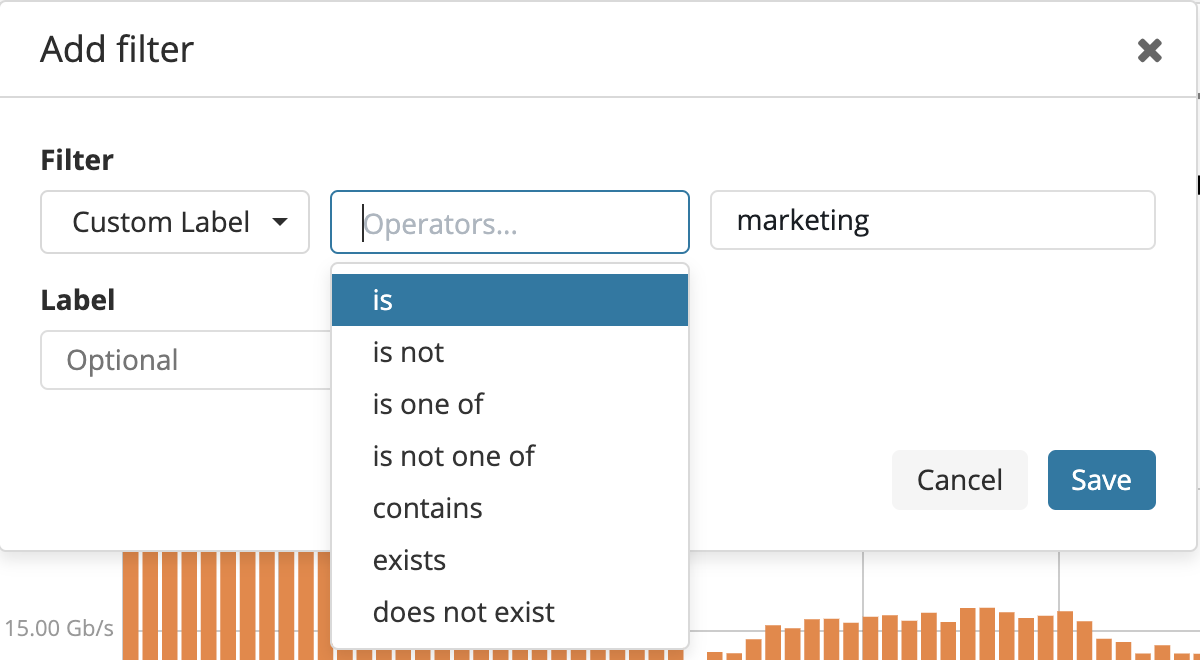This screenshot has width=1200, height=660.
Task: Click the 15.00 Gb/s axis label
Action: tap(59, 629)
